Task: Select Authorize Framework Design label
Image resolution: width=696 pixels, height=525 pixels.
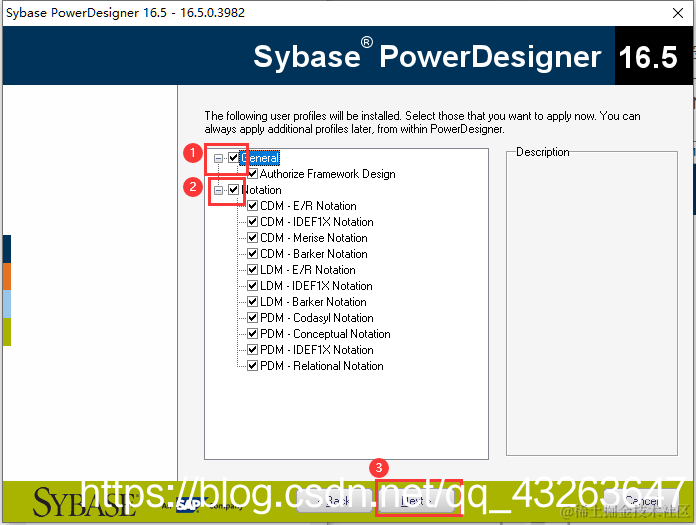Action: [x=328, y=174]
